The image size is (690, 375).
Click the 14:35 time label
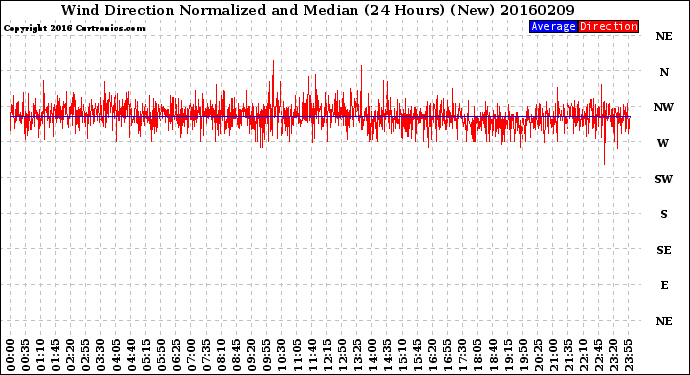point(387,355)
